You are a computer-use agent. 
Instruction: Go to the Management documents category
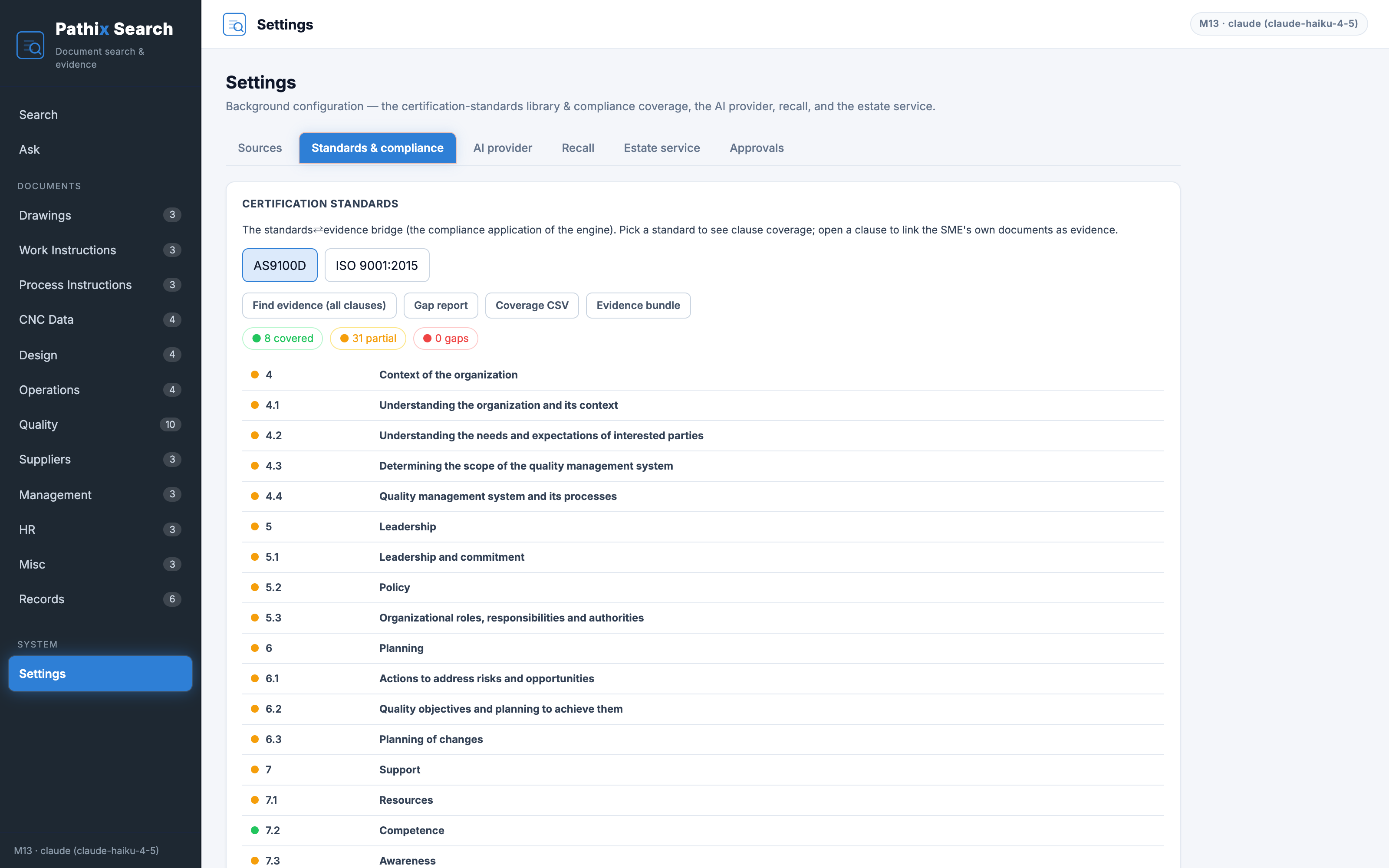[100, 495]
